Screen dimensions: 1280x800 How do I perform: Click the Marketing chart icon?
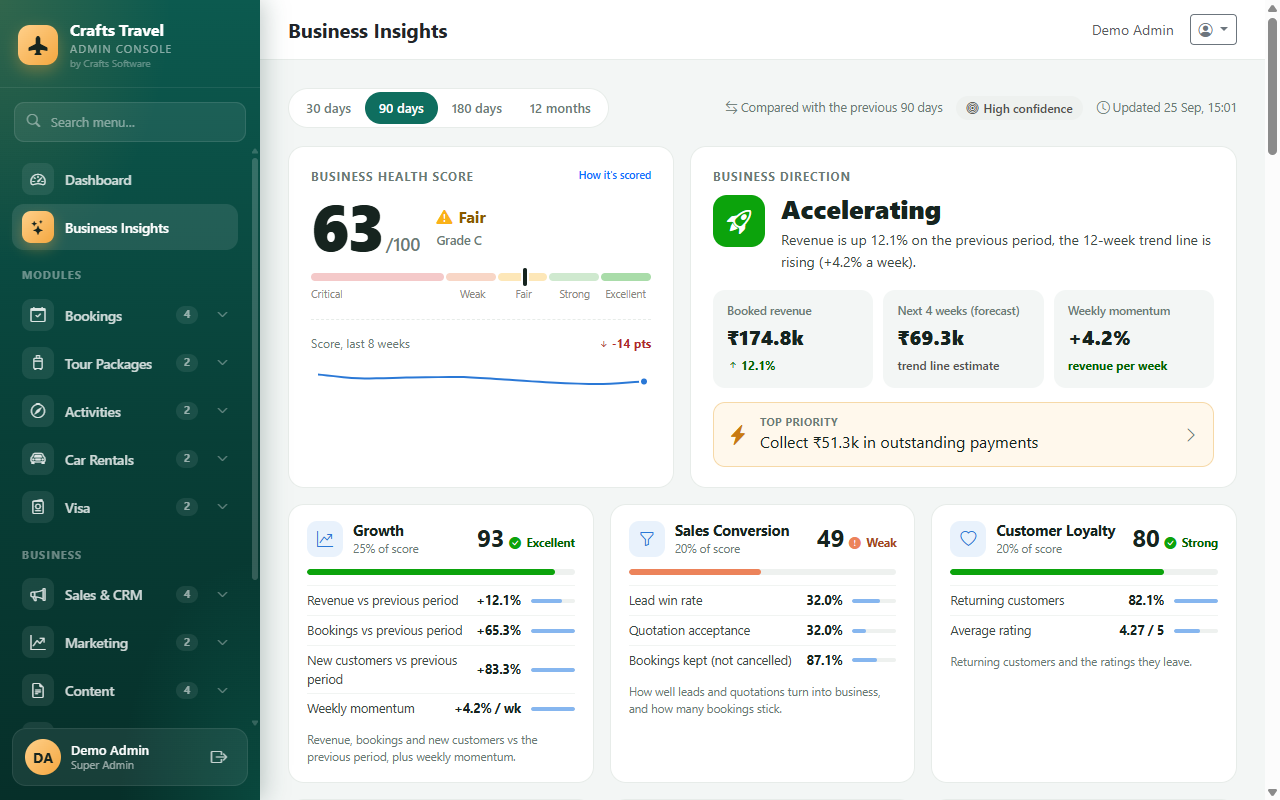tap(38, 643)
